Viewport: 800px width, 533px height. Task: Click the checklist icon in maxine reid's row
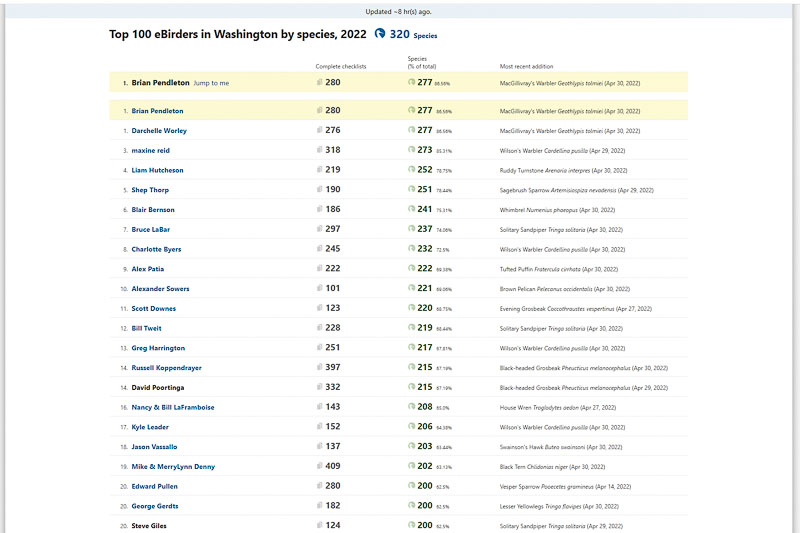[x=319, y=150]
